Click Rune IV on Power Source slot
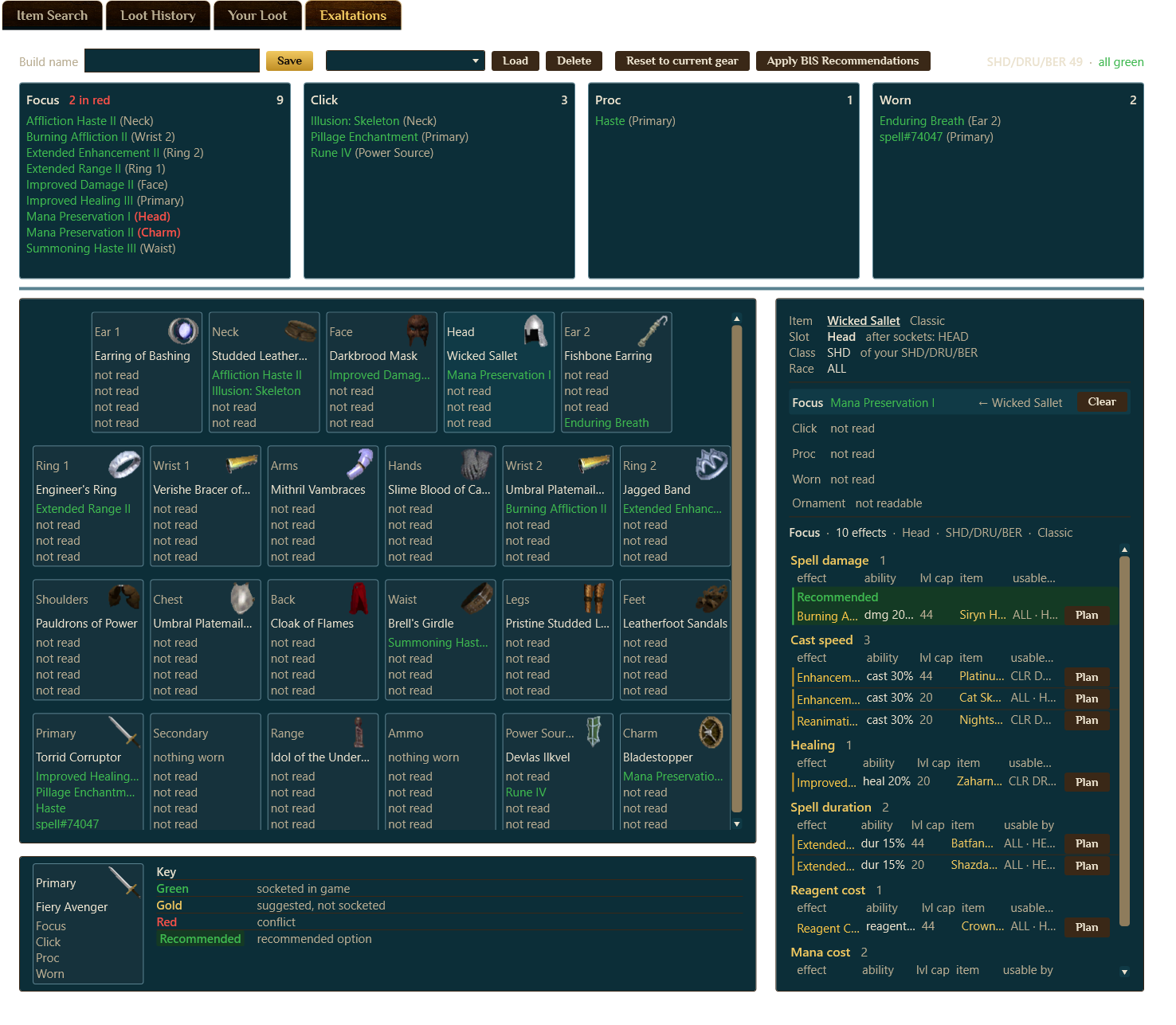 (x=526, y=792)
